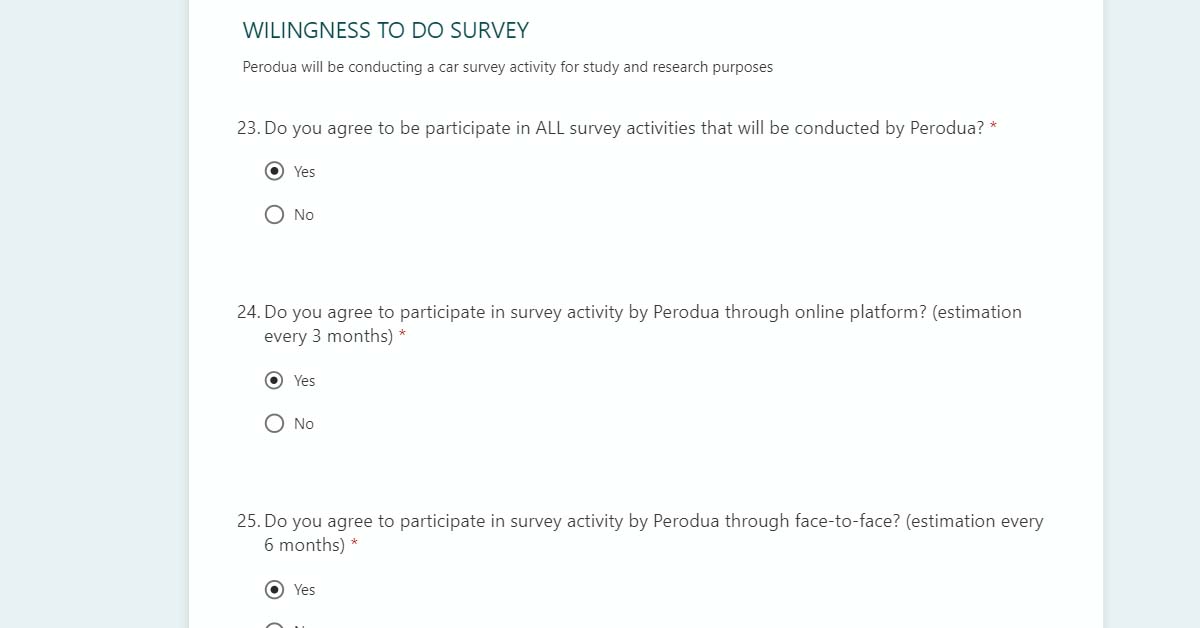Click the question number "25."
Viewport: 1200px width, 628px height.
pyautogui.click(x=248, y=521)
